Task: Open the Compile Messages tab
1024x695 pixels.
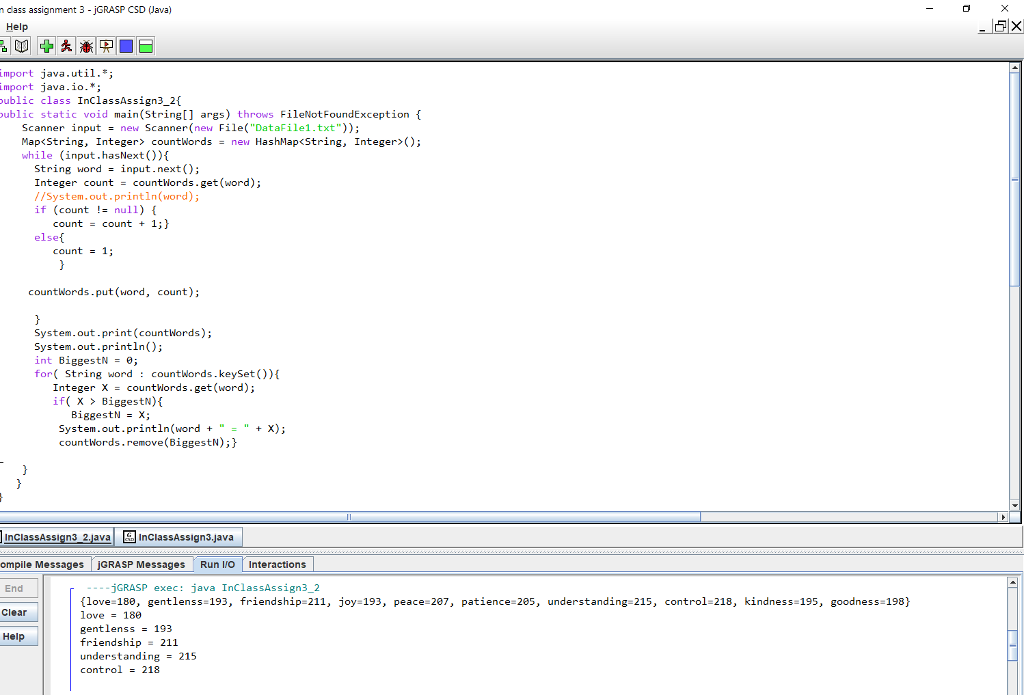Action: [42, 564]
